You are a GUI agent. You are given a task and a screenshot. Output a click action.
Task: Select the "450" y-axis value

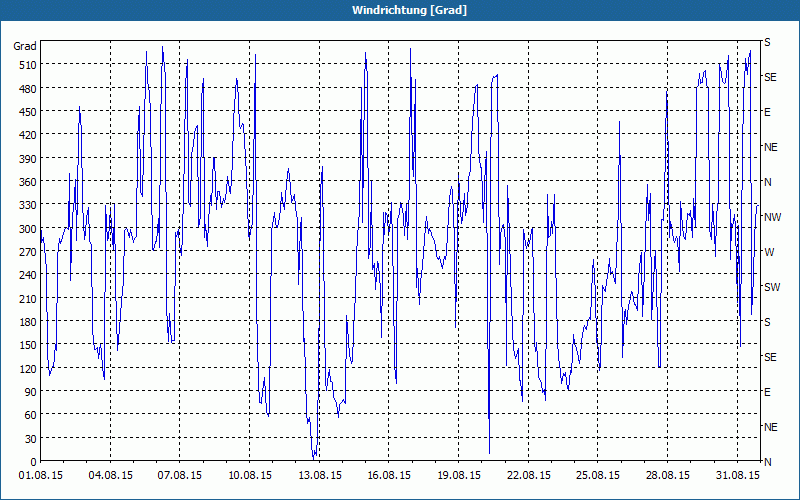(28, 112)
